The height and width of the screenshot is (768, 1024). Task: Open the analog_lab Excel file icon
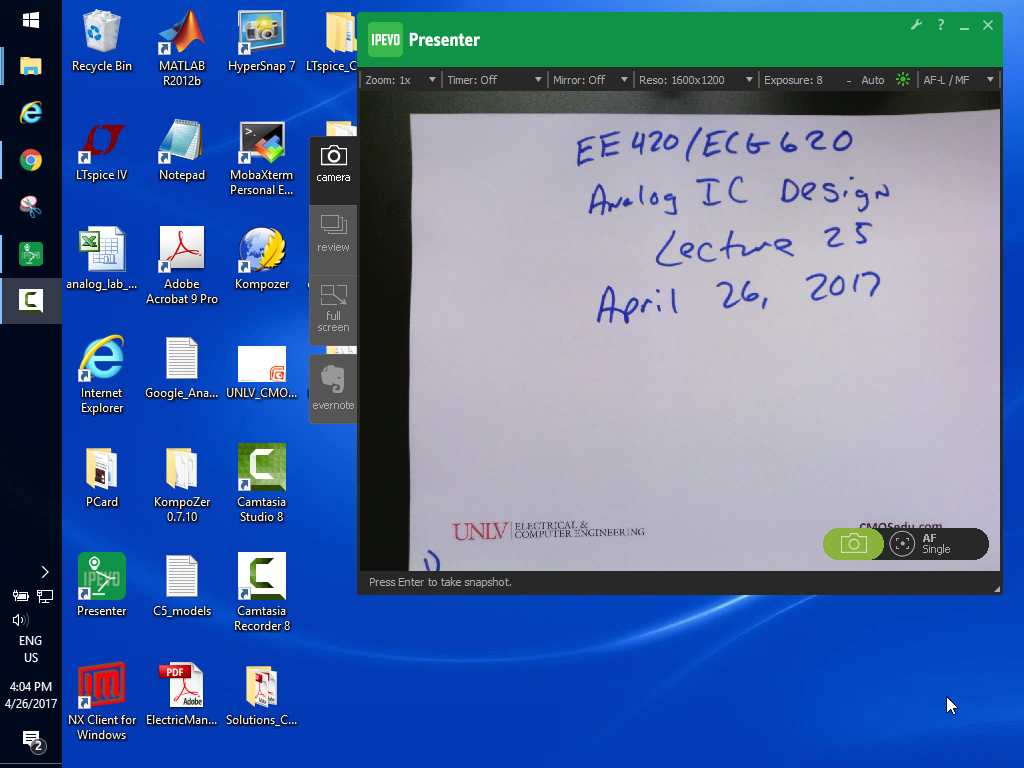101,259
